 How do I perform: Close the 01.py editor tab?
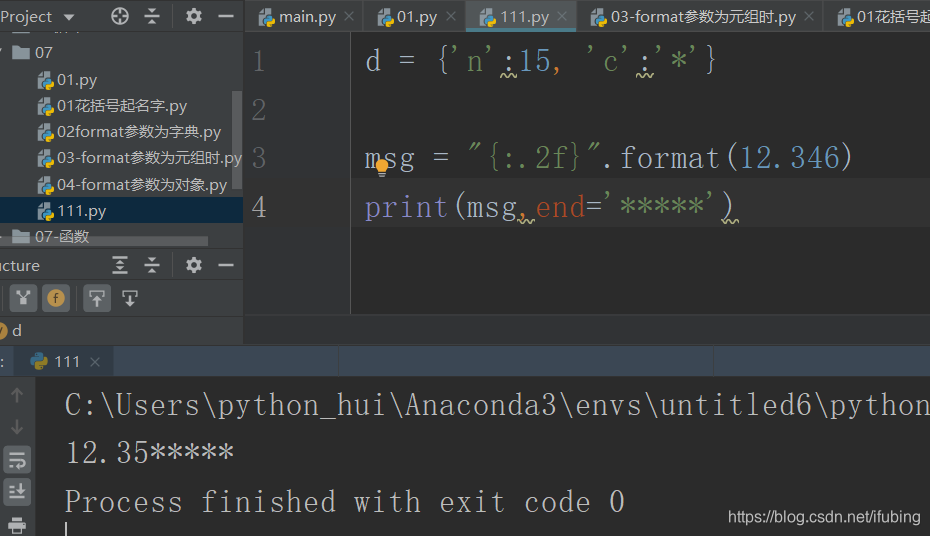coord(451,17)
